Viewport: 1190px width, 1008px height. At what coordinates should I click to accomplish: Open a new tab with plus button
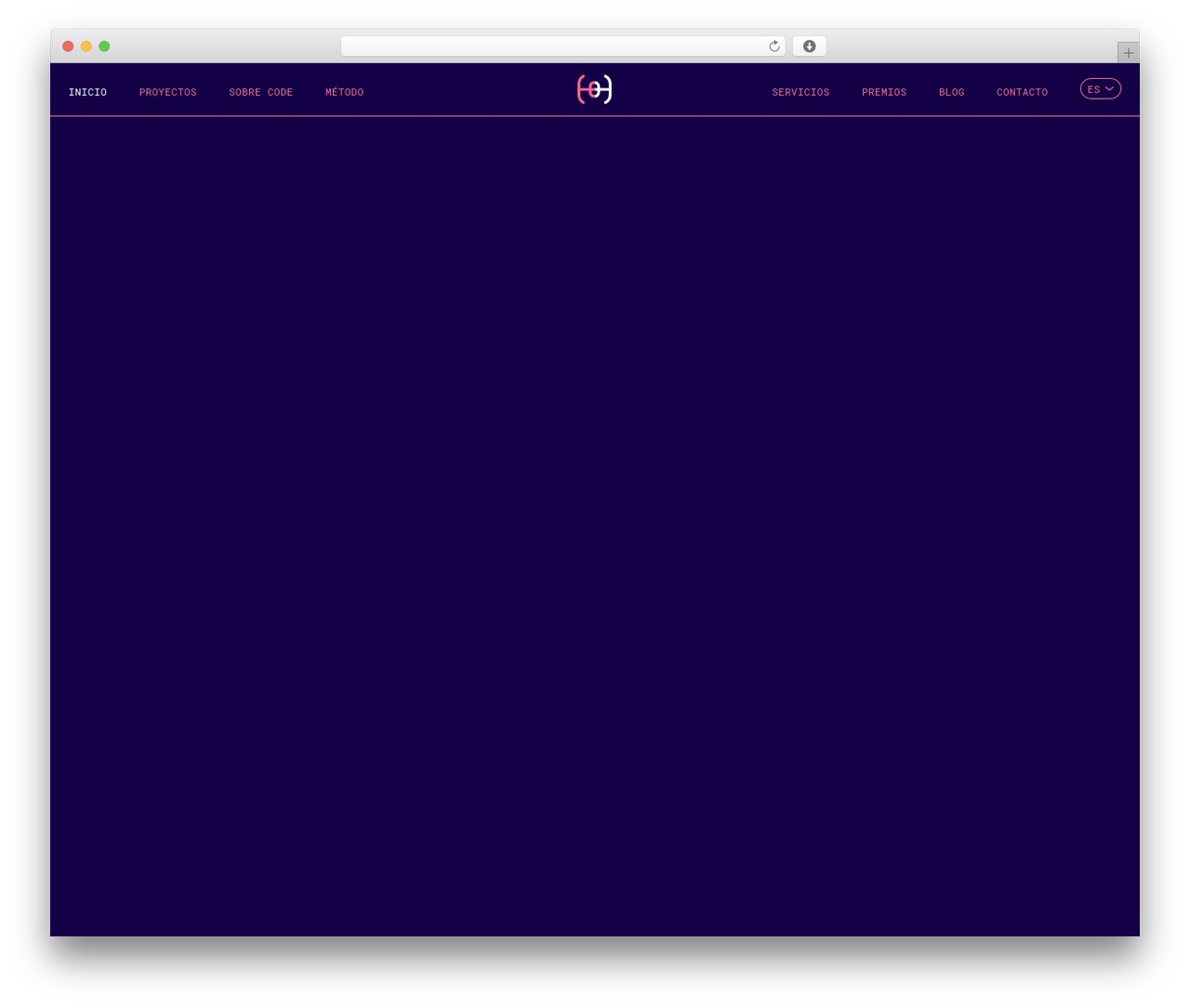pos(1129,53)
